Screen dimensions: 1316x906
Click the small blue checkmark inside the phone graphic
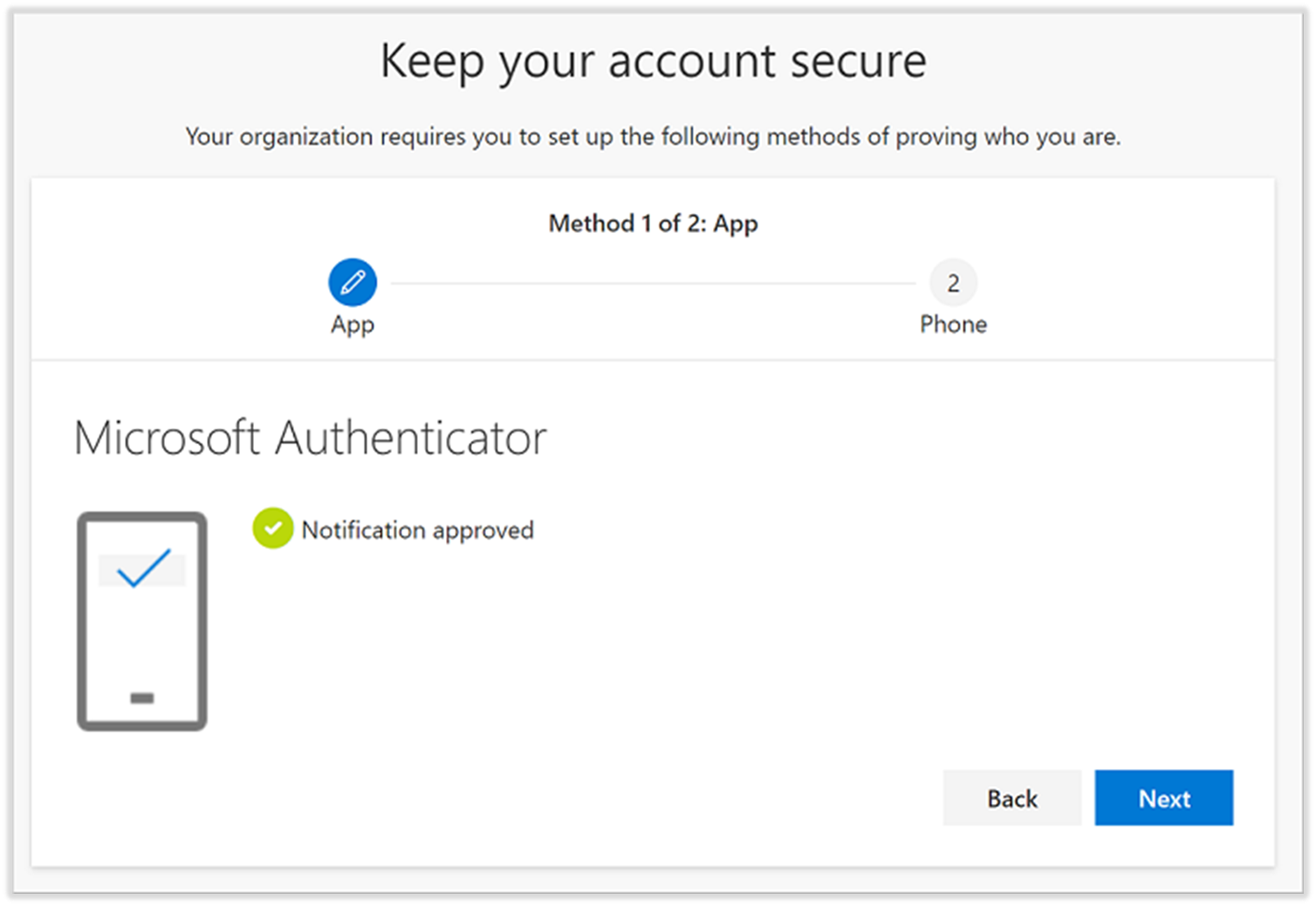141,569
